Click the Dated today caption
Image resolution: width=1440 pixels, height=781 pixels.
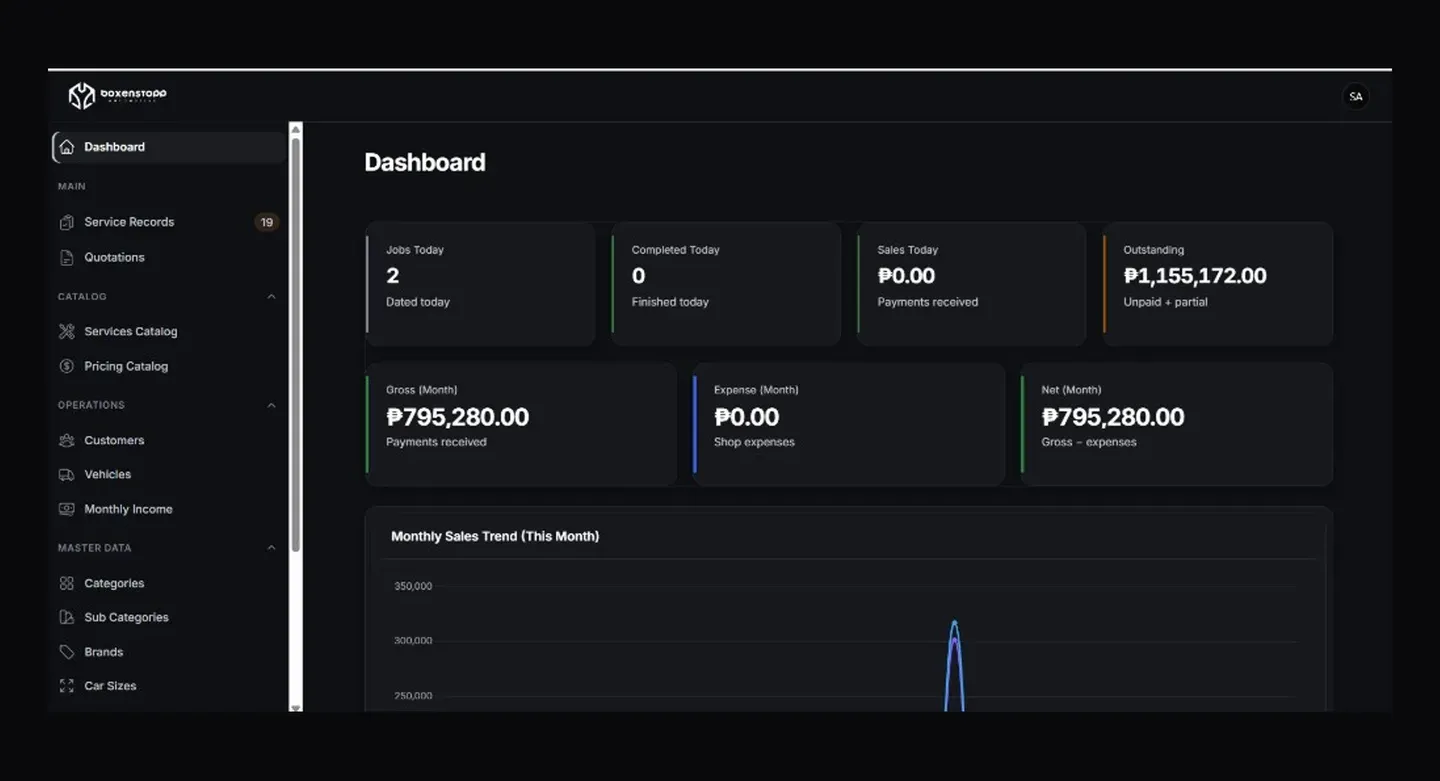pos(418,302)
